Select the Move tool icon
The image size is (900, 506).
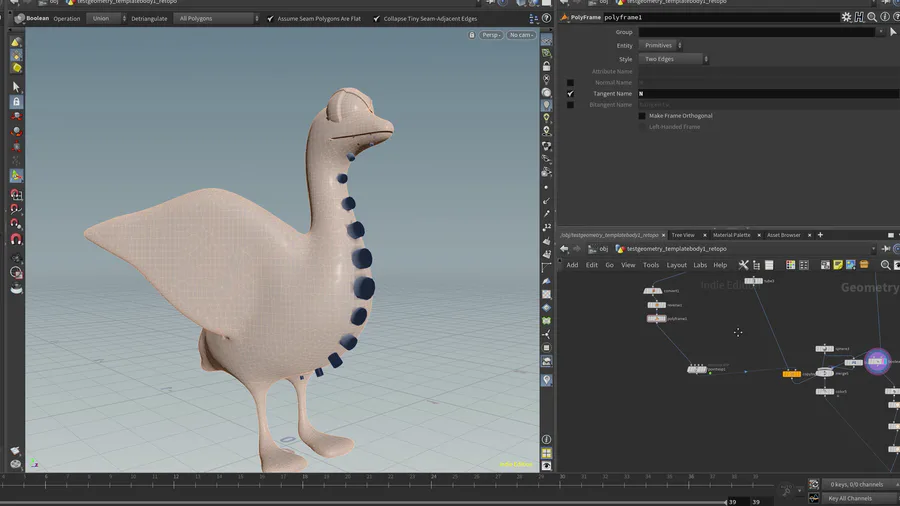(x=16, y=116)
